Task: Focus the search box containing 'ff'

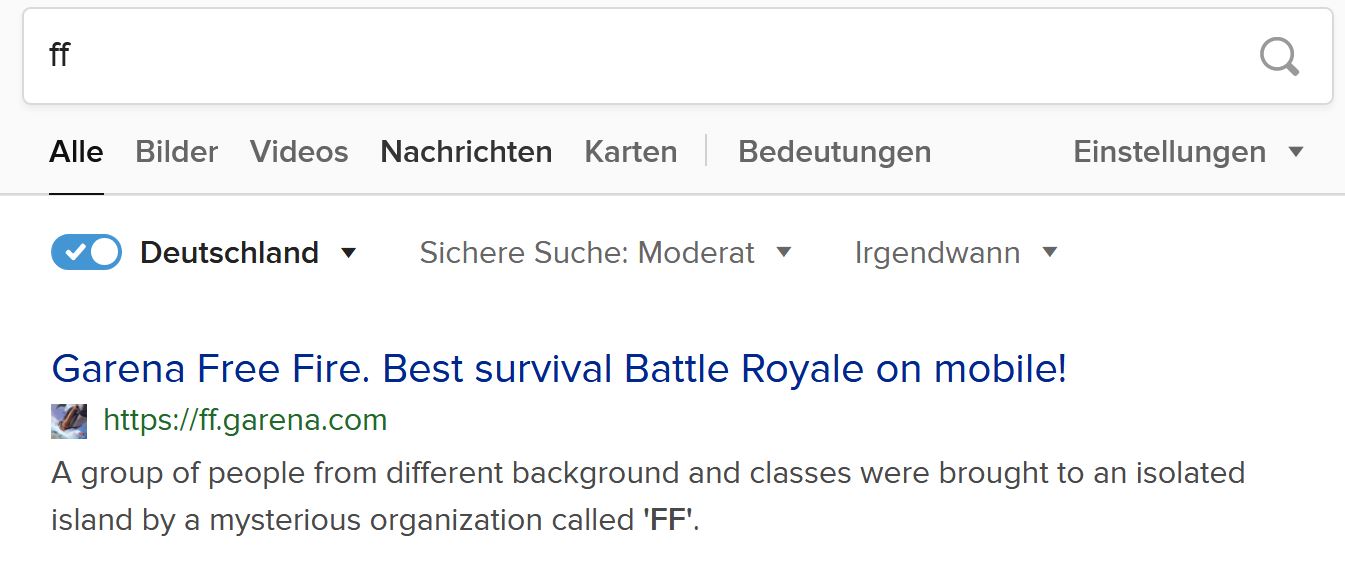Action: [640, 56]
